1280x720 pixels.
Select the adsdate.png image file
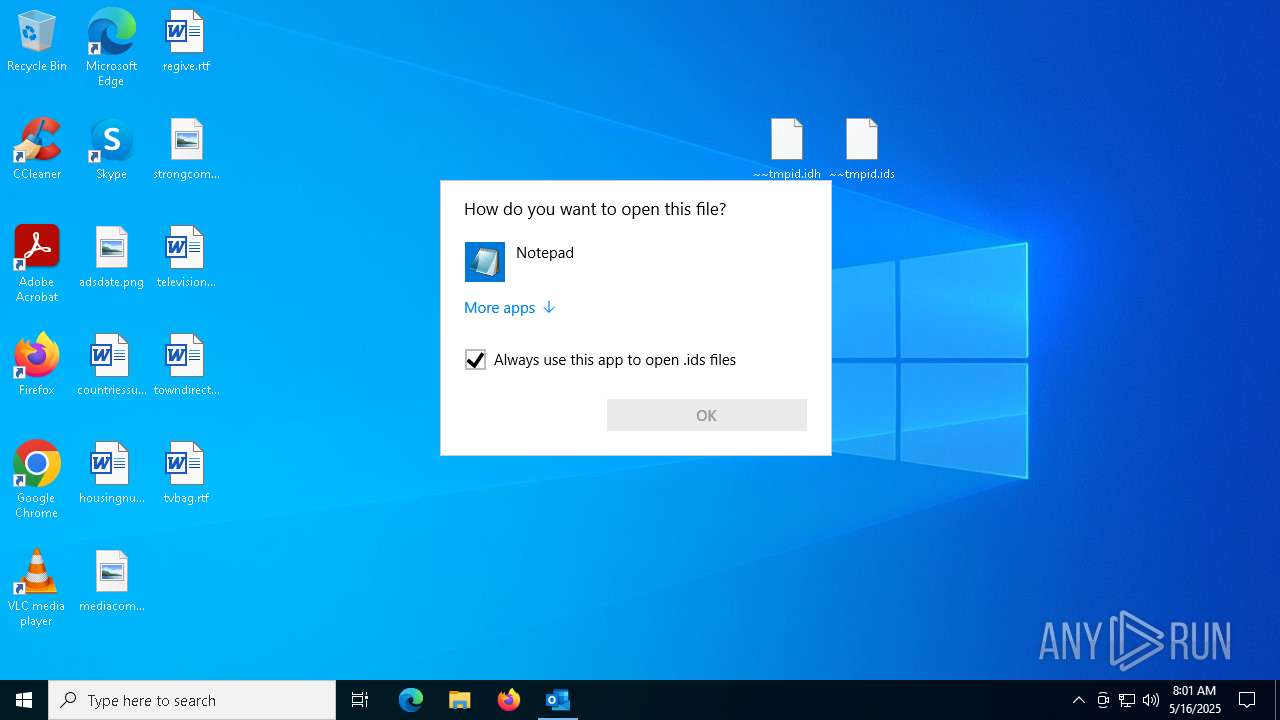pyautogui.click(x=111, y=258)
